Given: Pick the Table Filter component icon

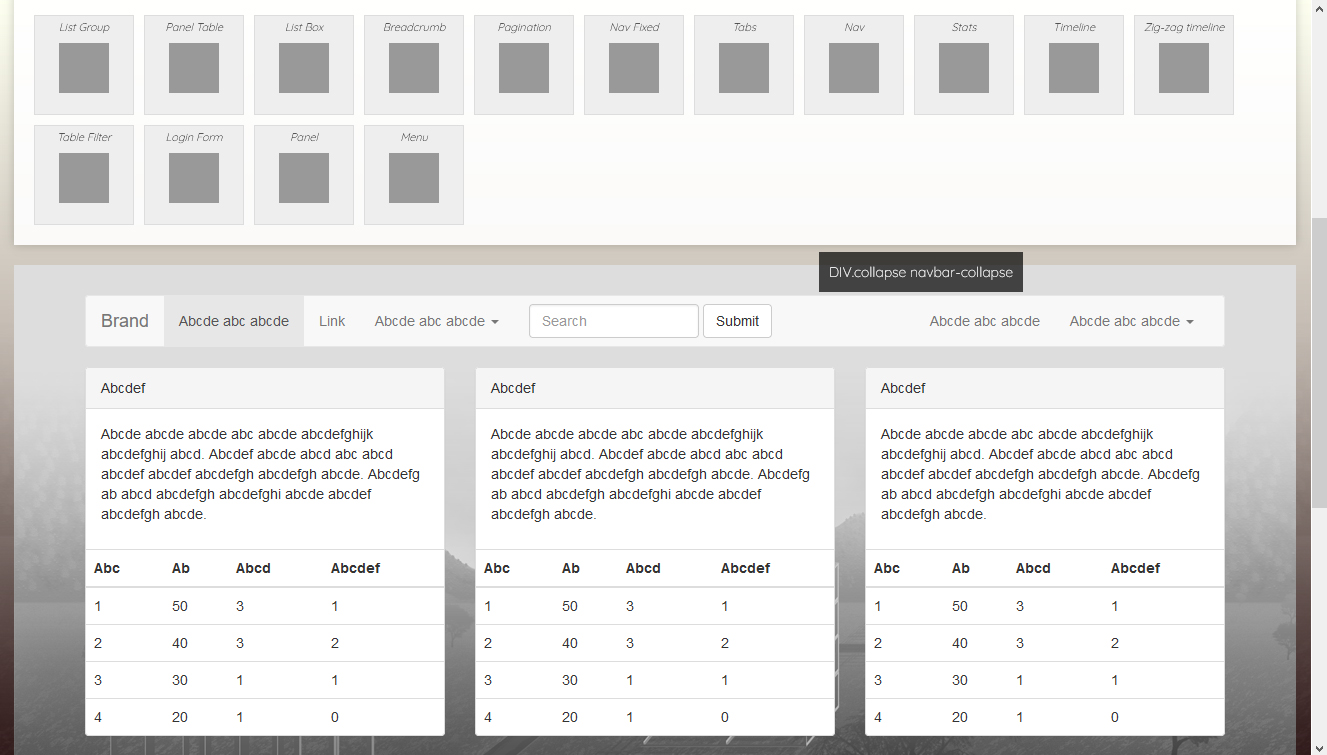Looking at the screenshot, I should click(x=84, y=177).
